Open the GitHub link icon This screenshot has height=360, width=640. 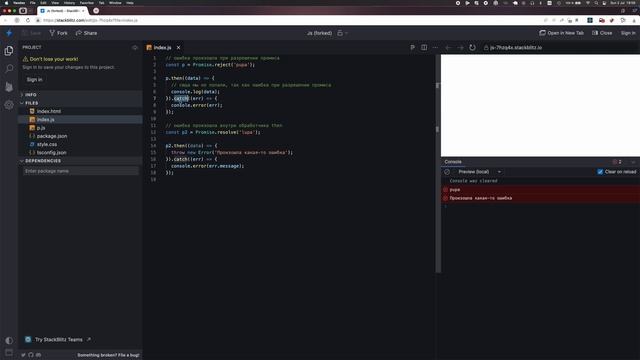(31, 355)
